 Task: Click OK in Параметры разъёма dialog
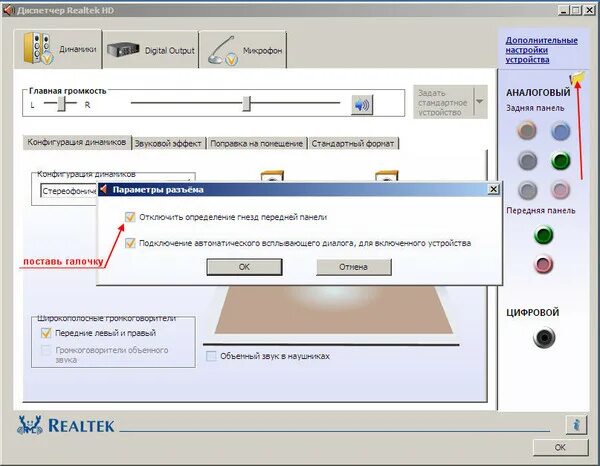tap(244, 267)
